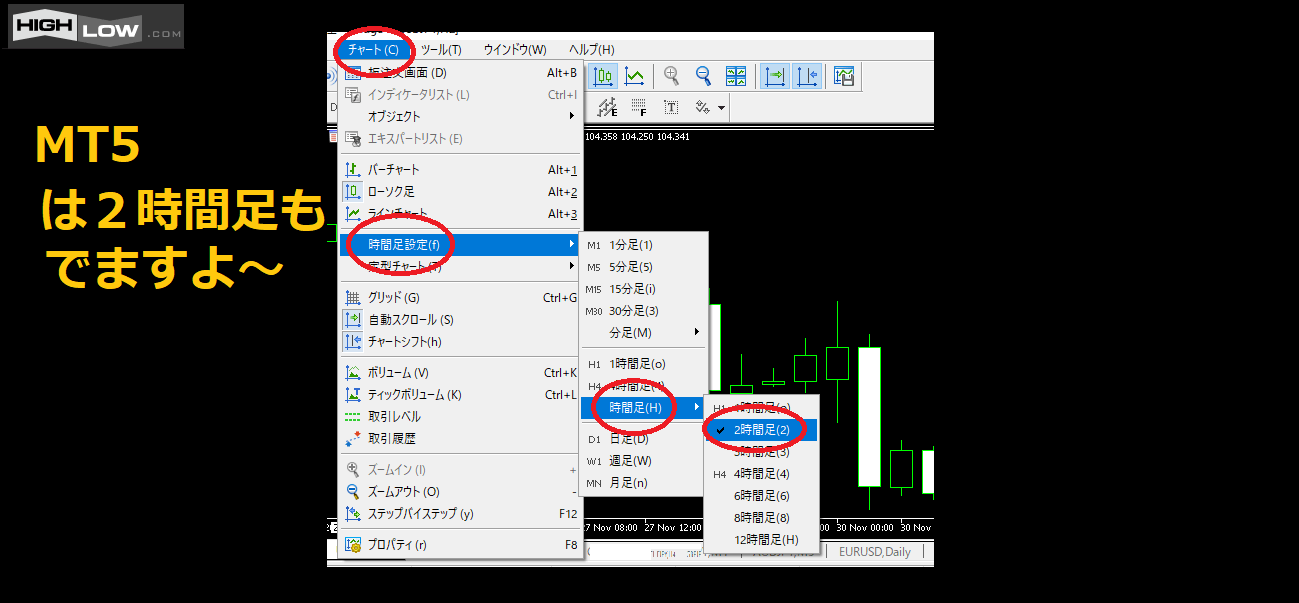Viewport: 1299px width, 603px height.
Task: Switch to the EURUSD,Daily chart tab
Action: 875,551
